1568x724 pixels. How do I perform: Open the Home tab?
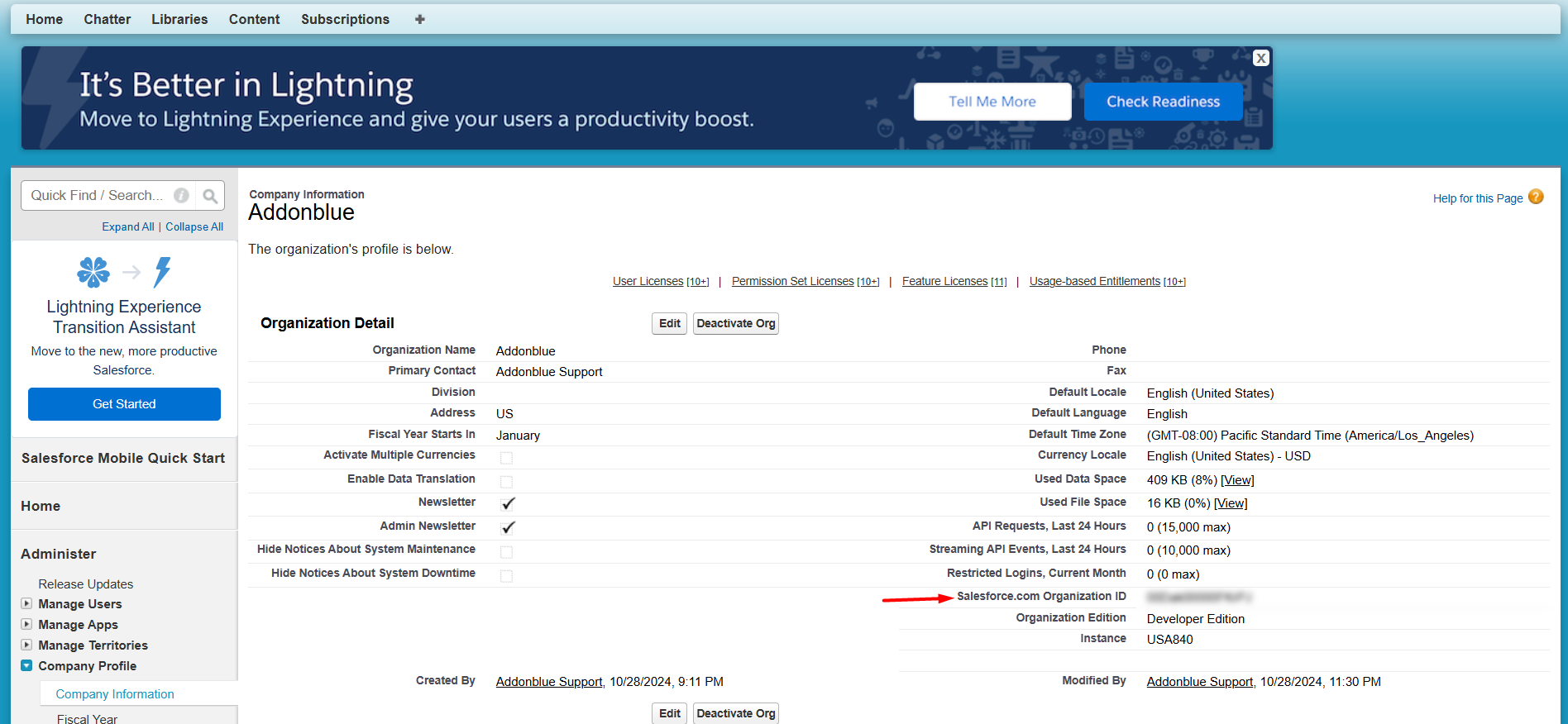coord(44,19)
